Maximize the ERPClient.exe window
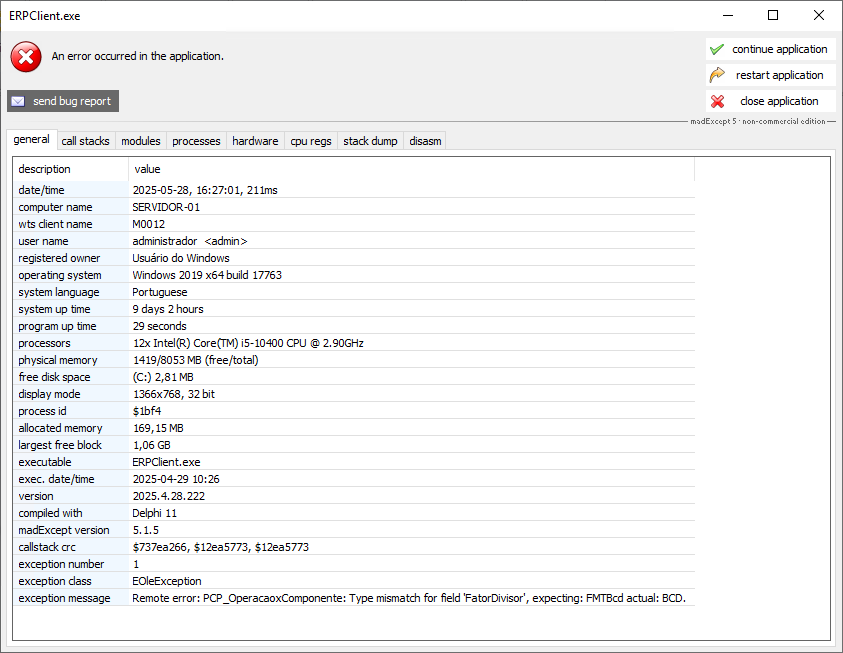This screenshot has width=843, height=653. (773, 15)
